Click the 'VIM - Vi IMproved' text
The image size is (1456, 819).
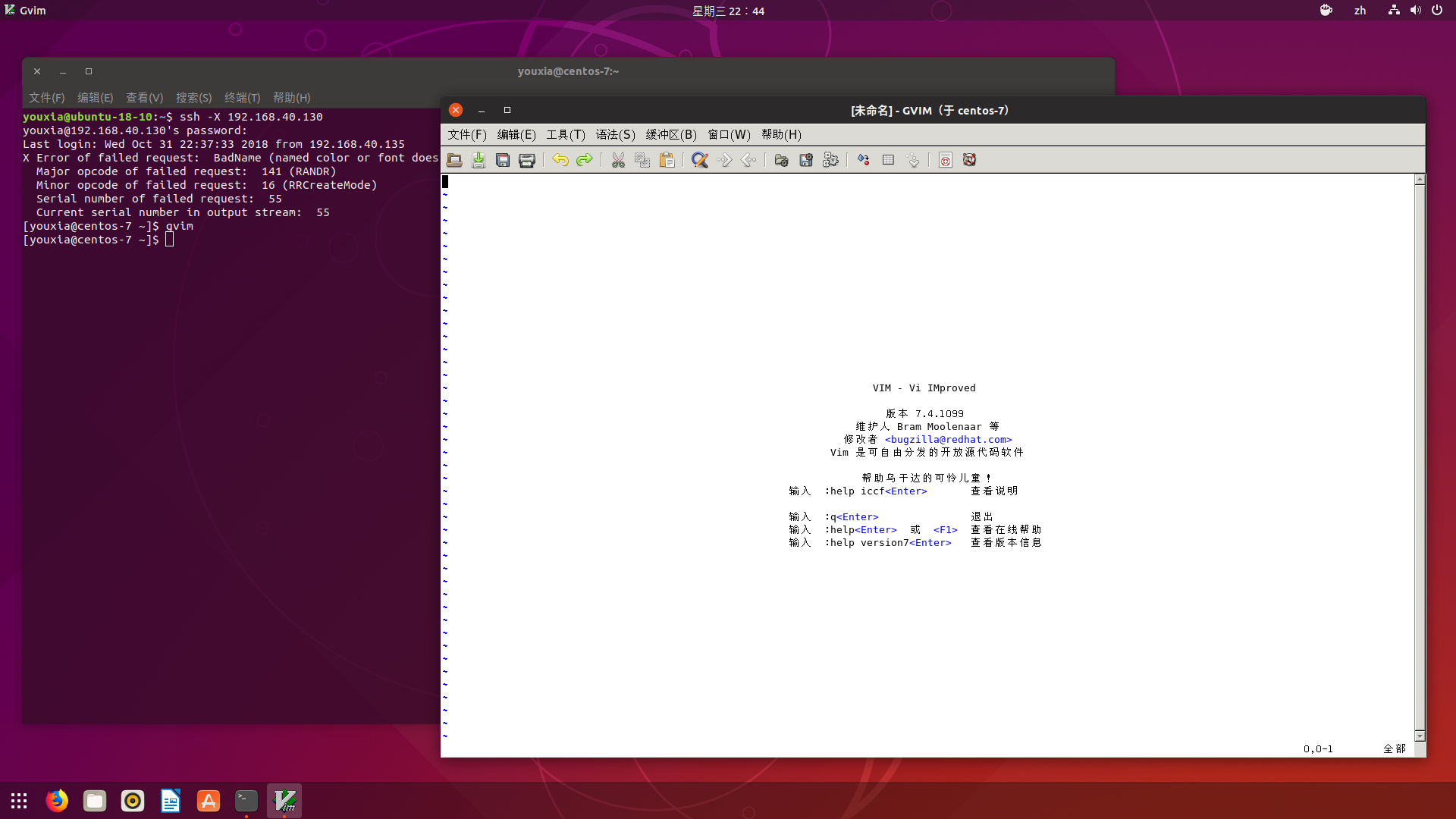click(x=924, y=388)
